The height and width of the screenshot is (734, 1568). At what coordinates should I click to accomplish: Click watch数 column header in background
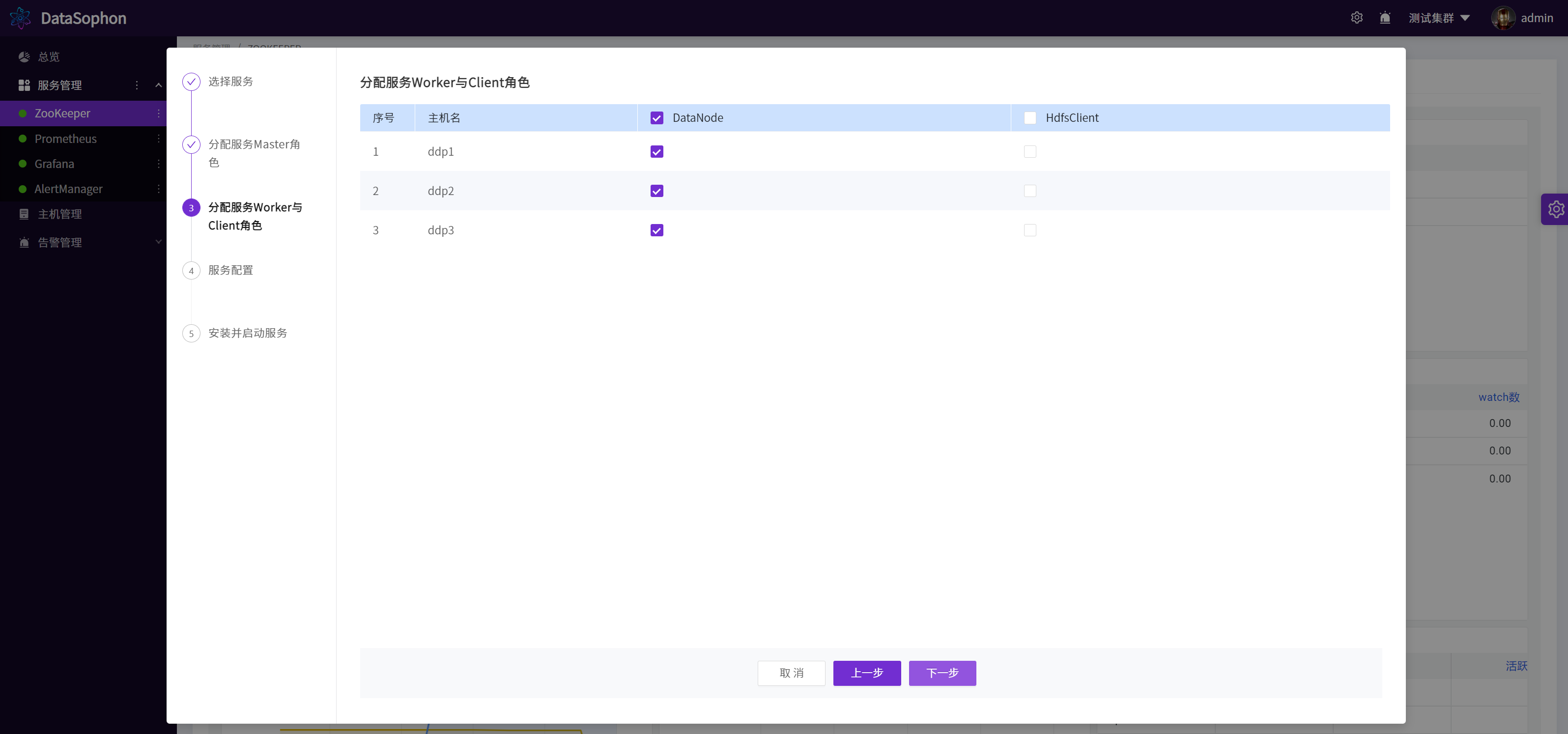coord(1499,397)
